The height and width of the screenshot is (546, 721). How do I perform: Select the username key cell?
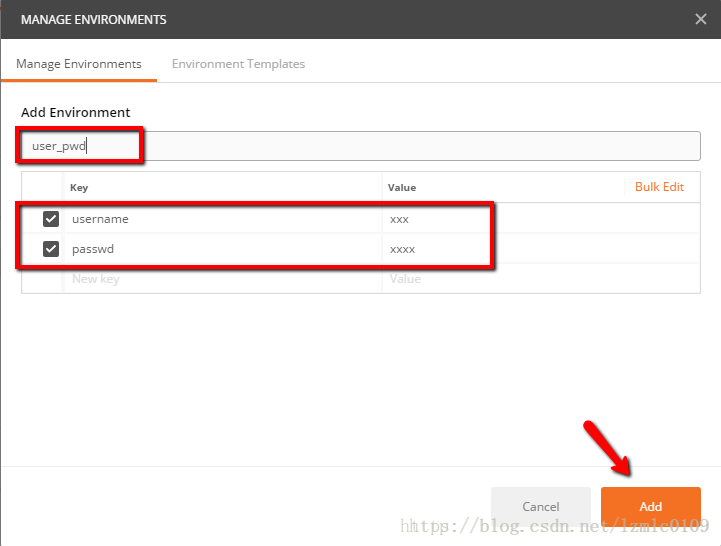click(x=223, y=219)
